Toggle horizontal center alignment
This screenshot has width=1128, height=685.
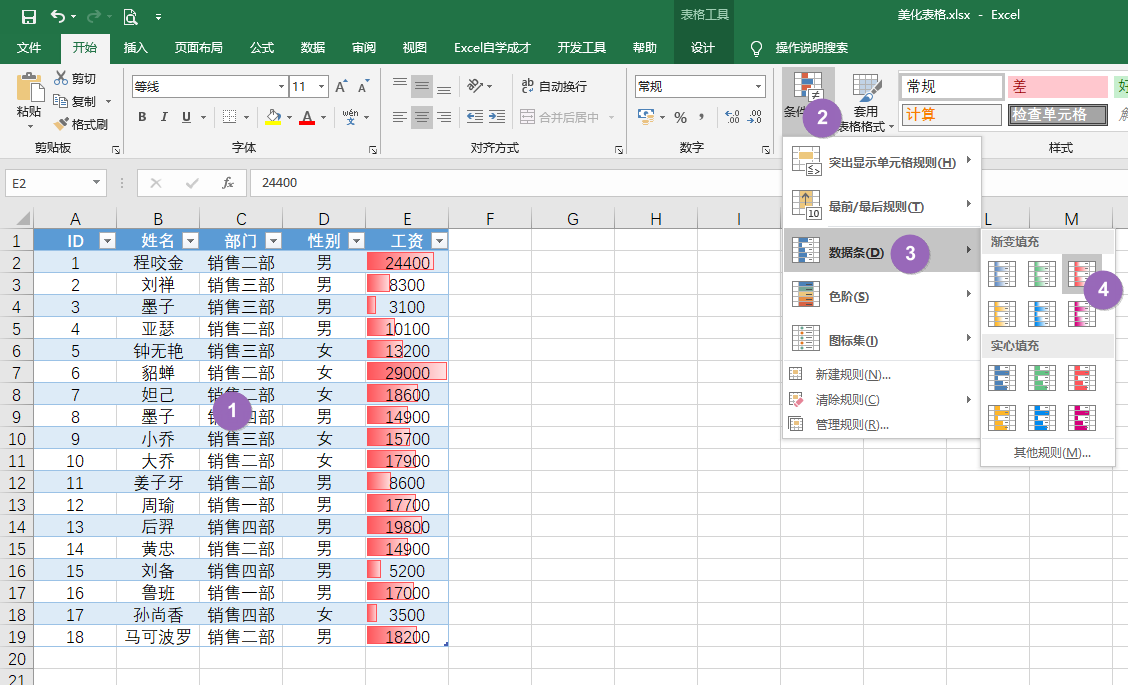(422, 117)
